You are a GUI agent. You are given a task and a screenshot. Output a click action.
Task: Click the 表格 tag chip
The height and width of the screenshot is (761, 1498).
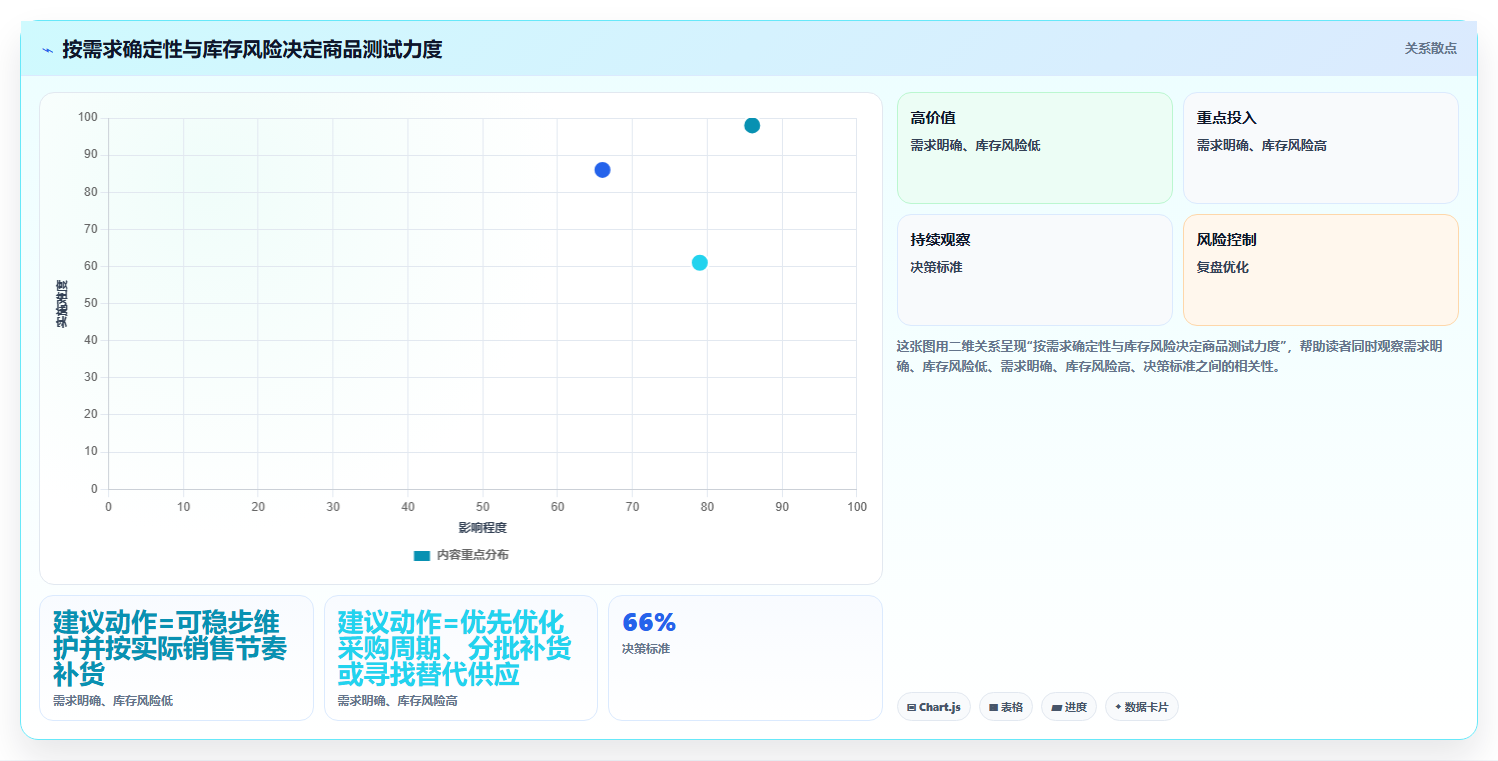[1005, 707]
